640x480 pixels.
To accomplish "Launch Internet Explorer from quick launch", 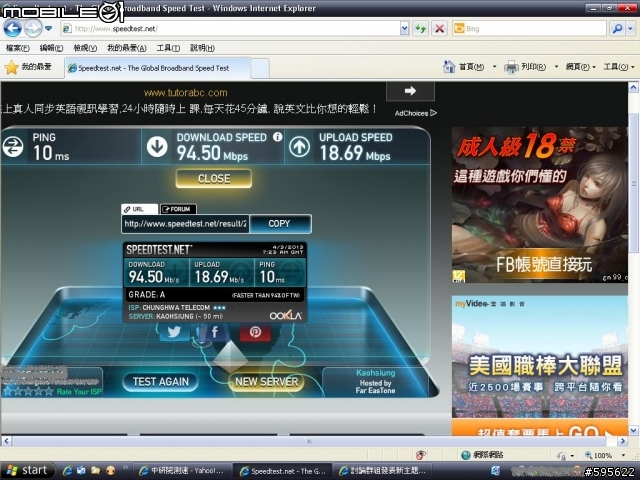I will pos(67,471).
